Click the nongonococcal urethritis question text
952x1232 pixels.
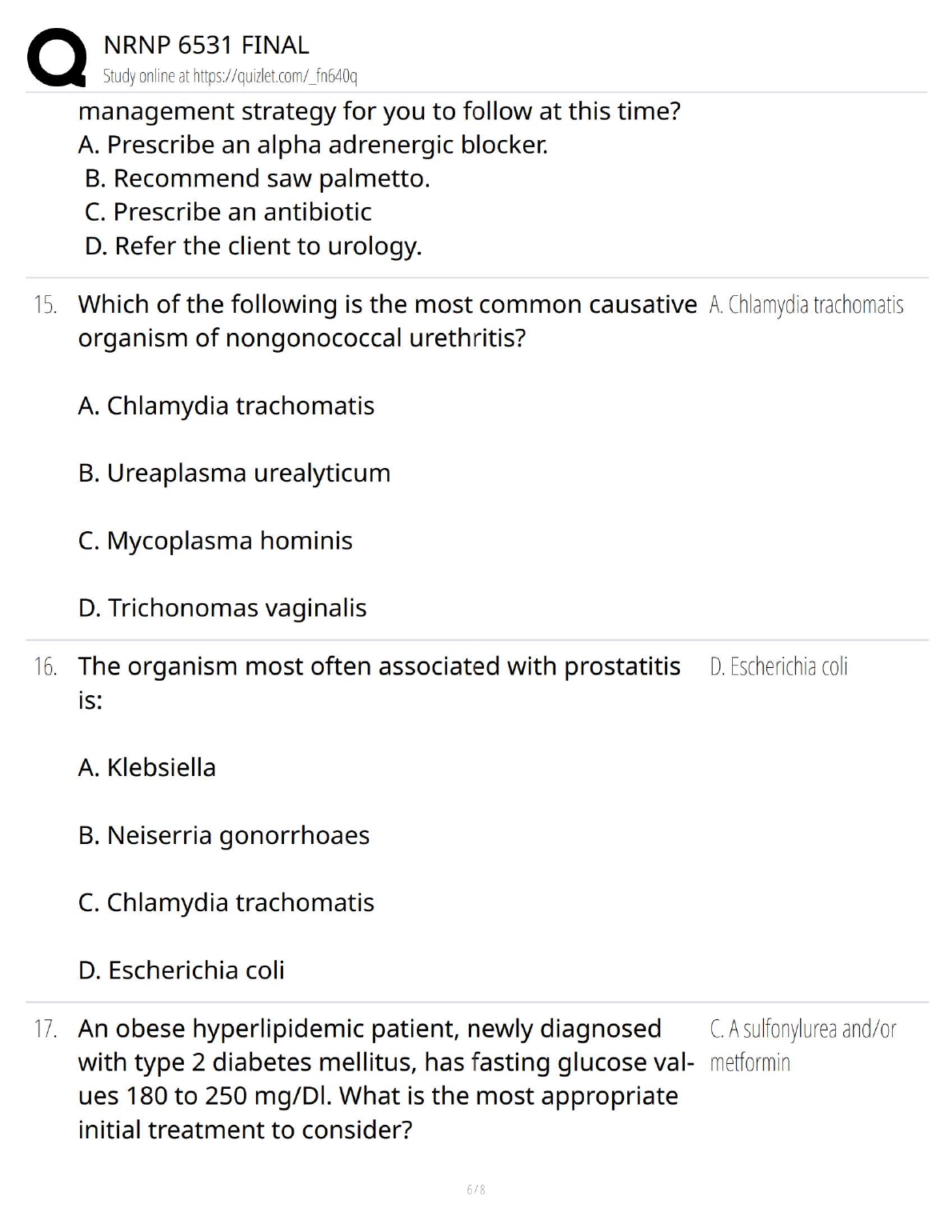click(x=387, y=321)
